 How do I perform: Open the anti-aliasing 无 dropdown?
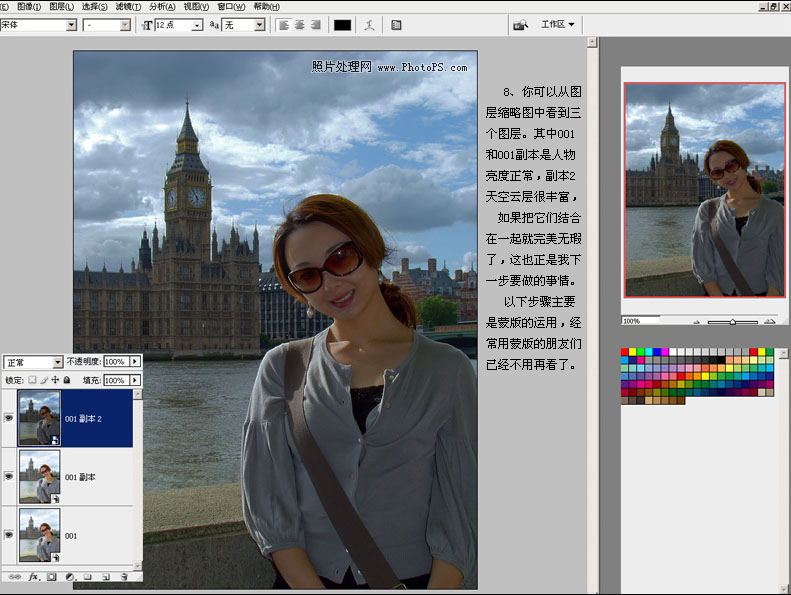coord(259,25)
